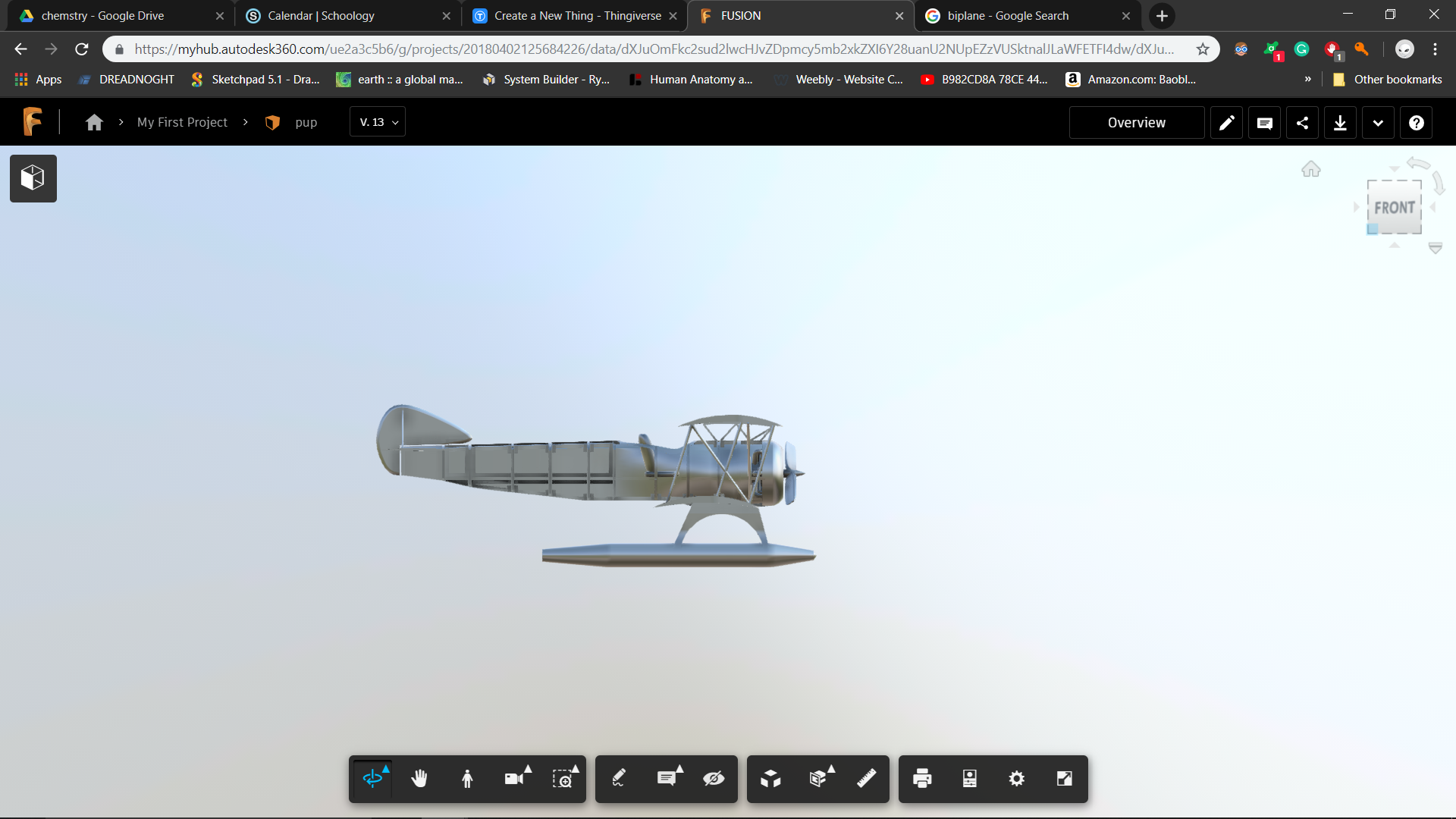Open Chrome profile avatar

(x=1404, y=49)
